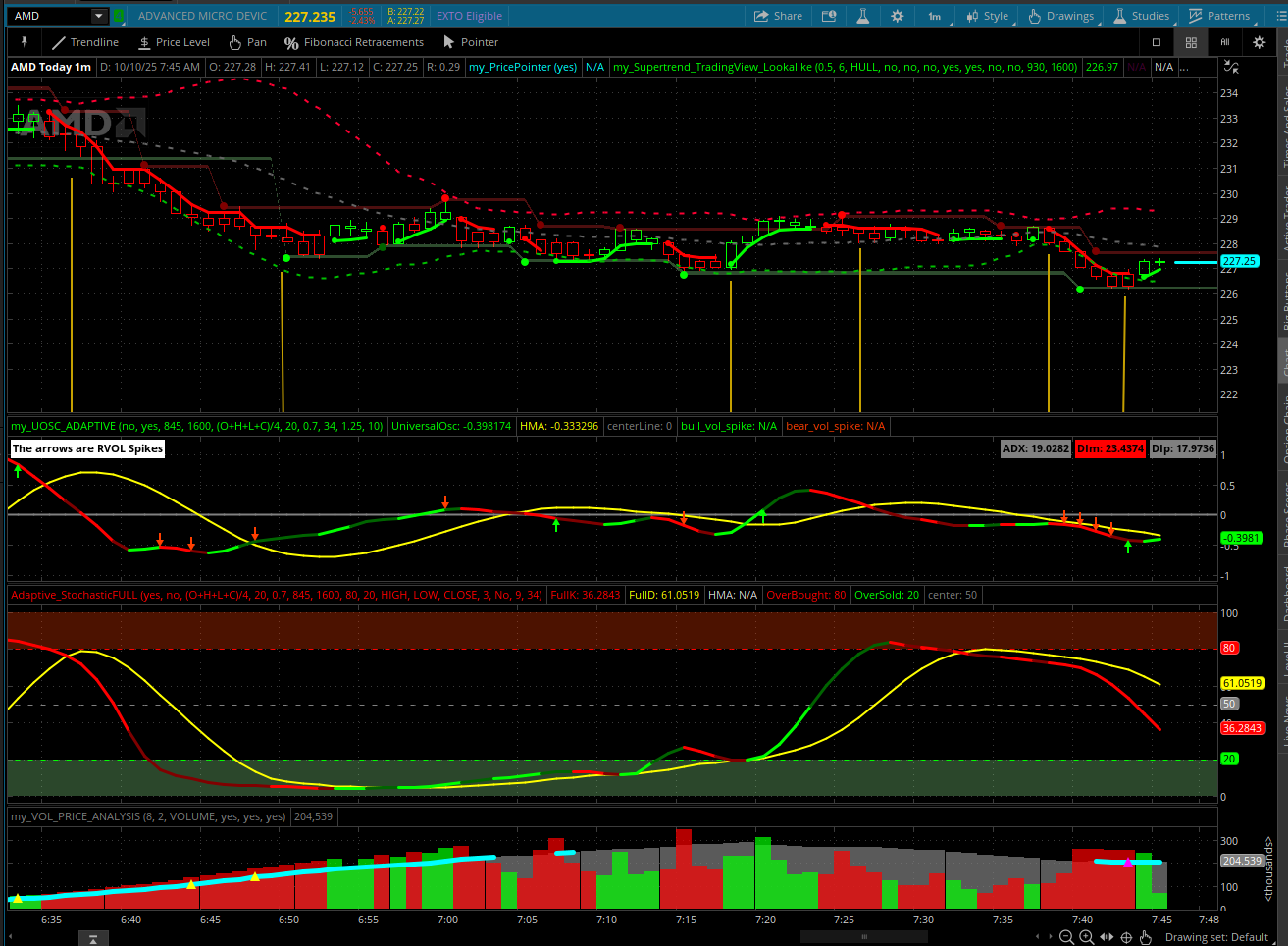Open chart settings gear in top toolbar
1288x946 pixels.
[x=897, y=16]
